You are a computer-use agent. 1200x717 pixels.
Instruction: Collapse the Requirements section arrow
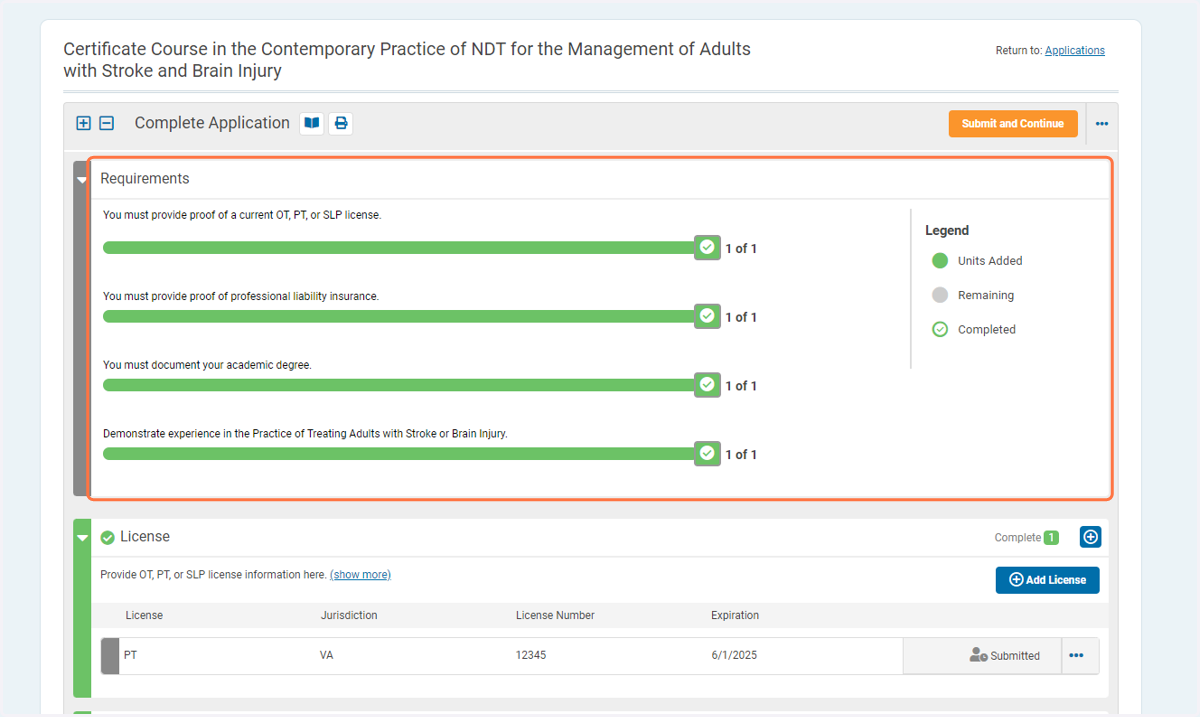(82, 180)
